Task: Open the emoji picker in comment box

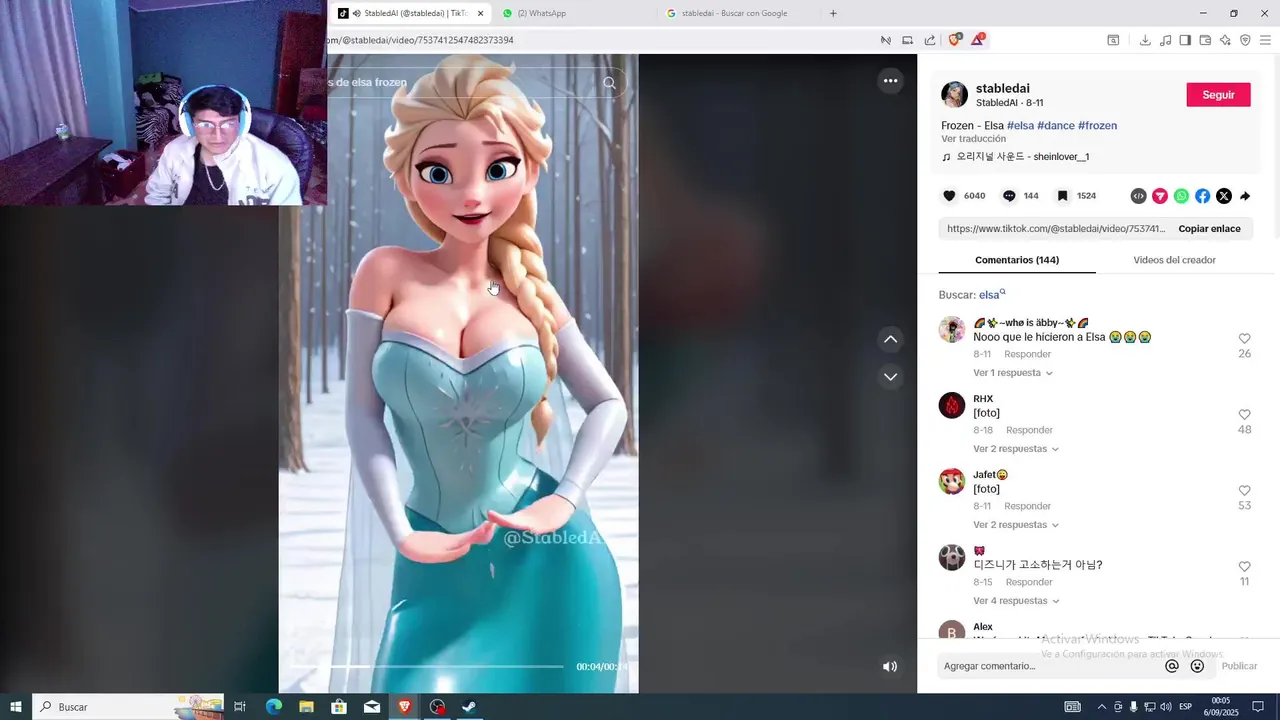Action: click(x=1197, y=666)
